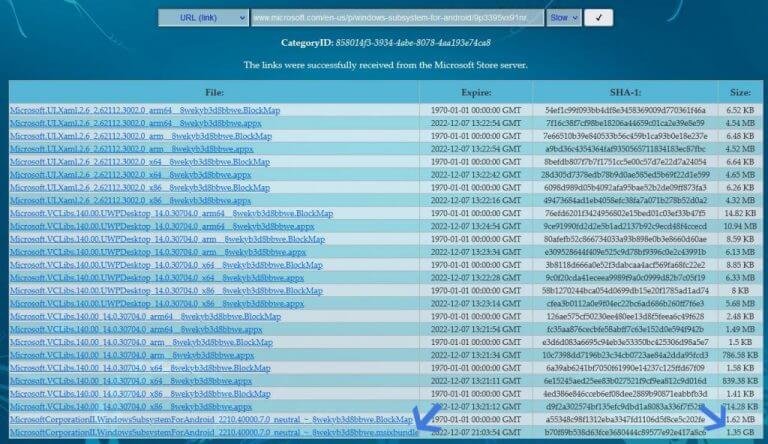Click the "Expire:" column header
The width and height of the screenshot is (768, 444).
click(476, 92)
